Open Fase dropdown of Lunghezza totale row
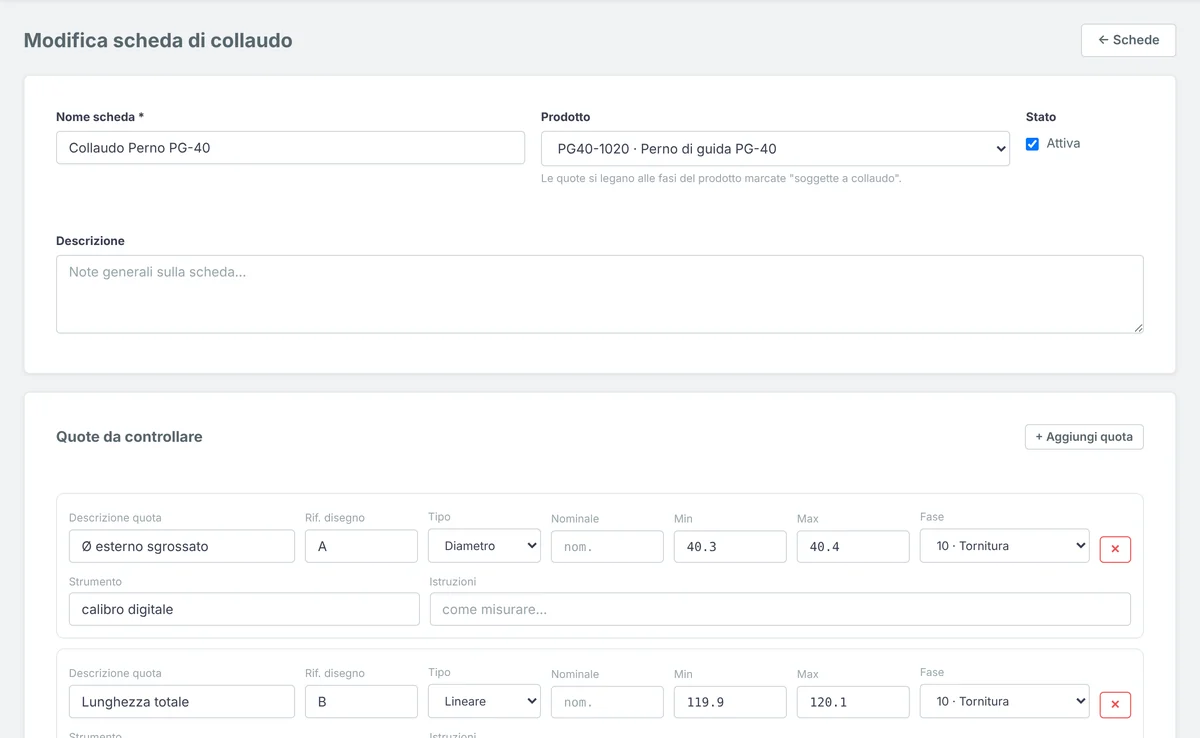Viewport: 1200px width, 738px height. point(1004,701)
